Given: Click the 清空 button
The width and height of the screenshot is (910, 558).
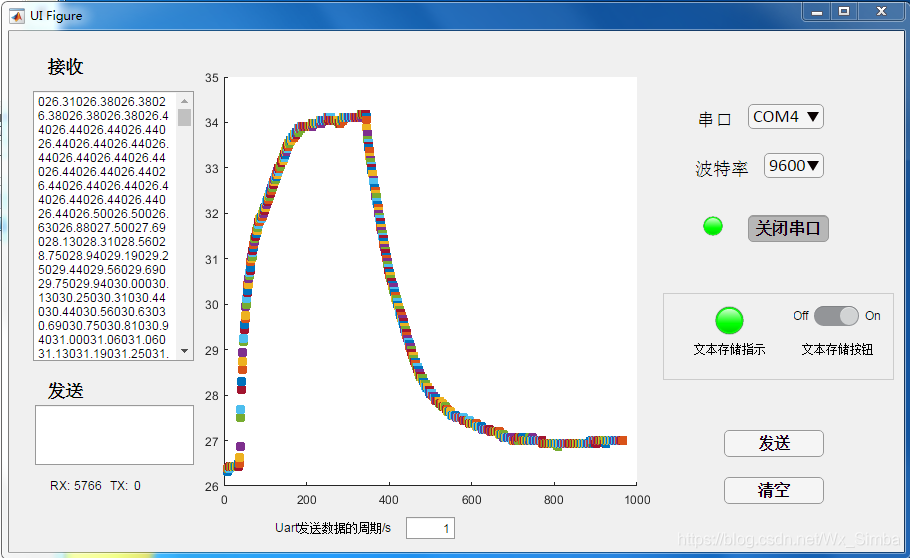Looking at the screenshot, I should coord(774,491).
